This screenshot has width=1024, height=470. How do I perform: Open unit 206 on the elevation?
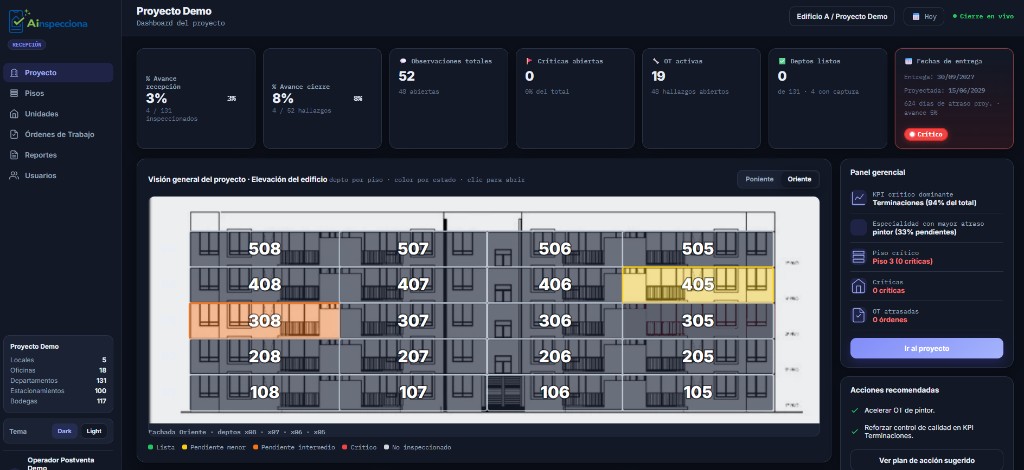(554, 356)
